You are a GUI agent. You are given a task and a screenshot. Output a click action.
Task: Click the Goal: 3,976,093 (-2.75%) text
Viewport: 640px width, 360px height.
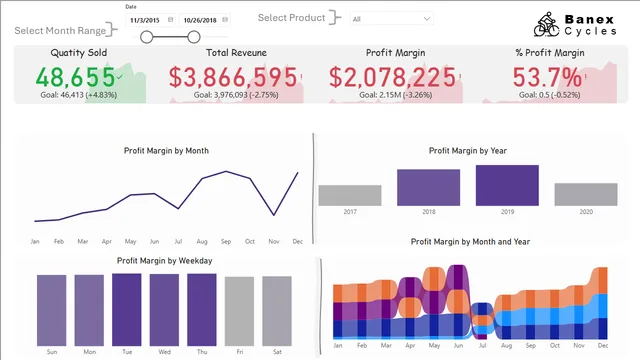coord(236,95)
